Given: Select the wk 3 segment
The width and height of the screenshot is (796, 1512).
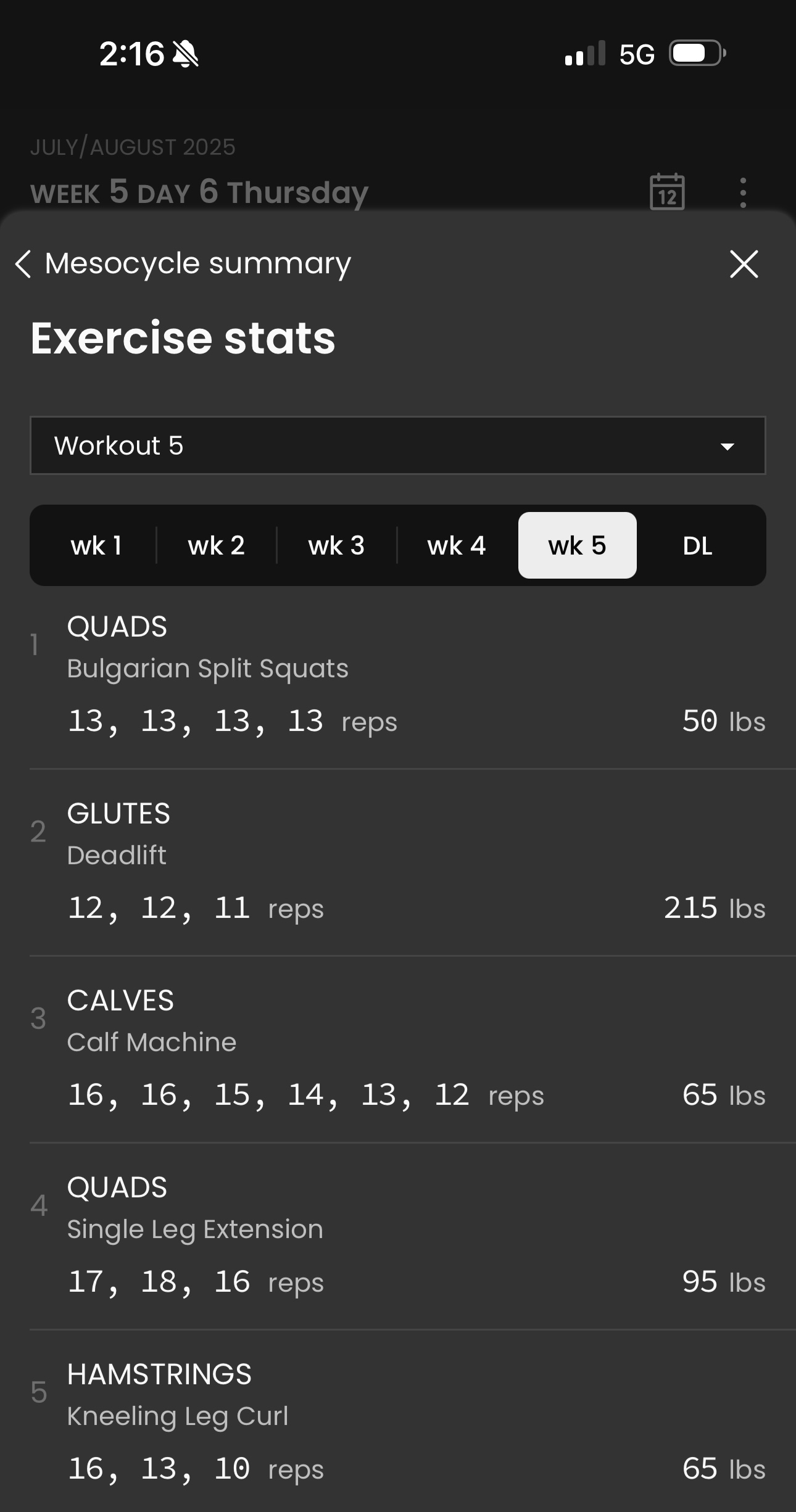Looking at the screenshot, I should [336, 545].
